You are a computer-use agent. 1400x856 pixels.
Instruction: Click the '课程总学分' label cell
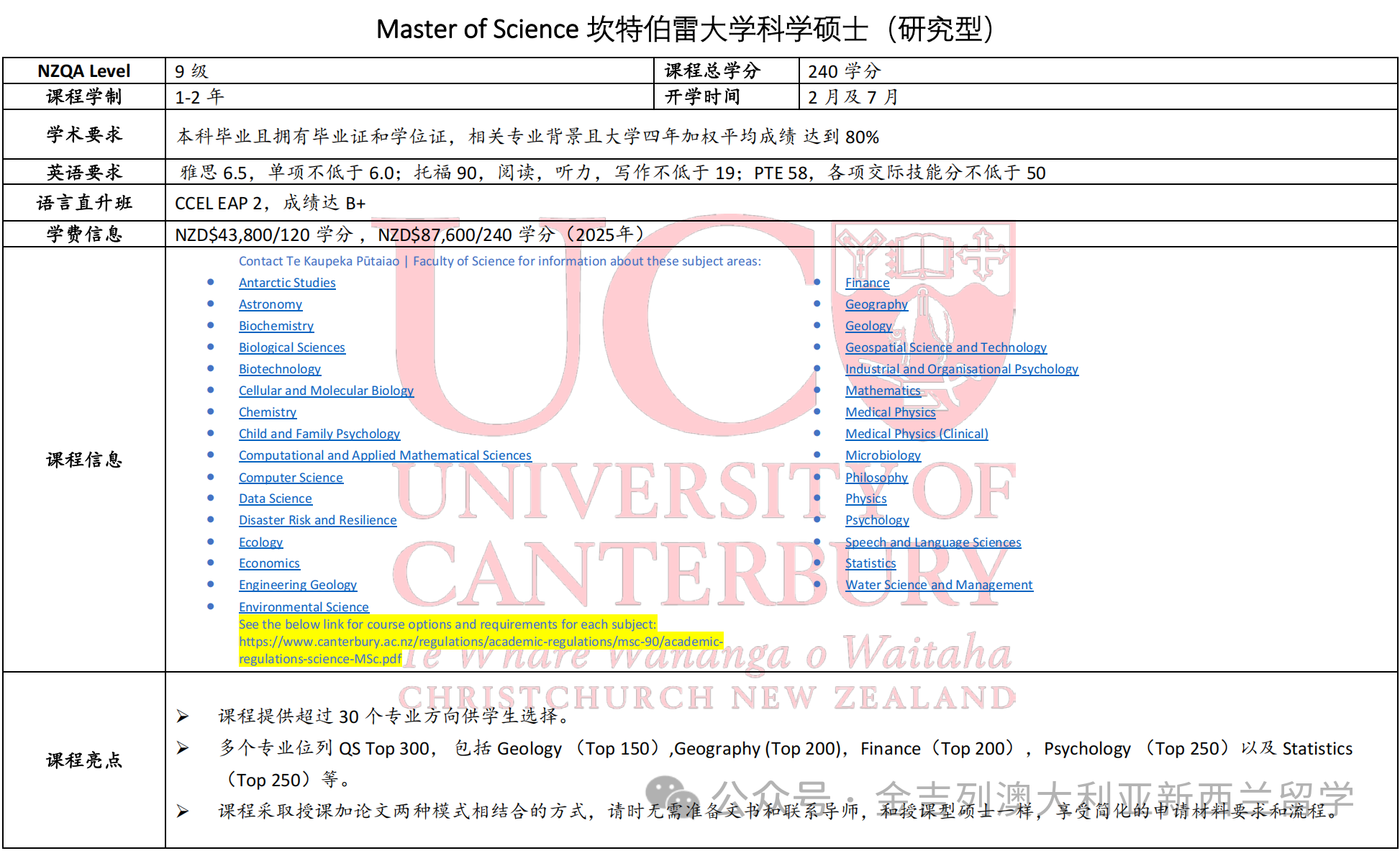[x=726, y=71]
